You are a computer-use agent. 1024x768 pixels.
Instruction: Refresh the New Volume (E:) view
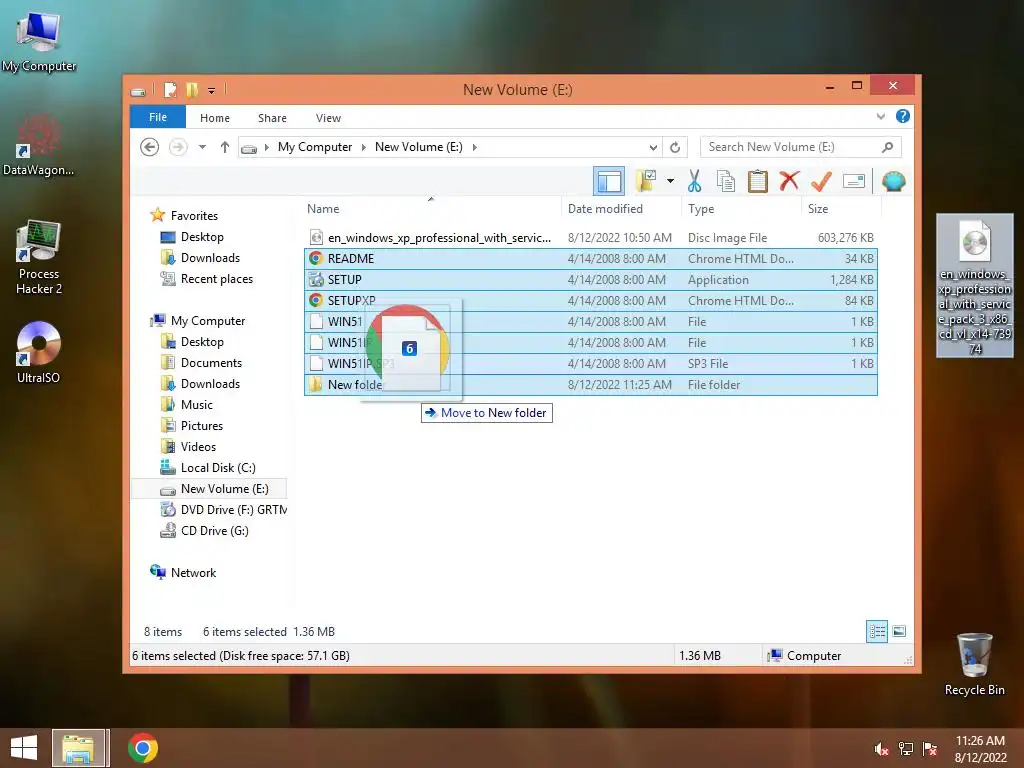point(675,147)
